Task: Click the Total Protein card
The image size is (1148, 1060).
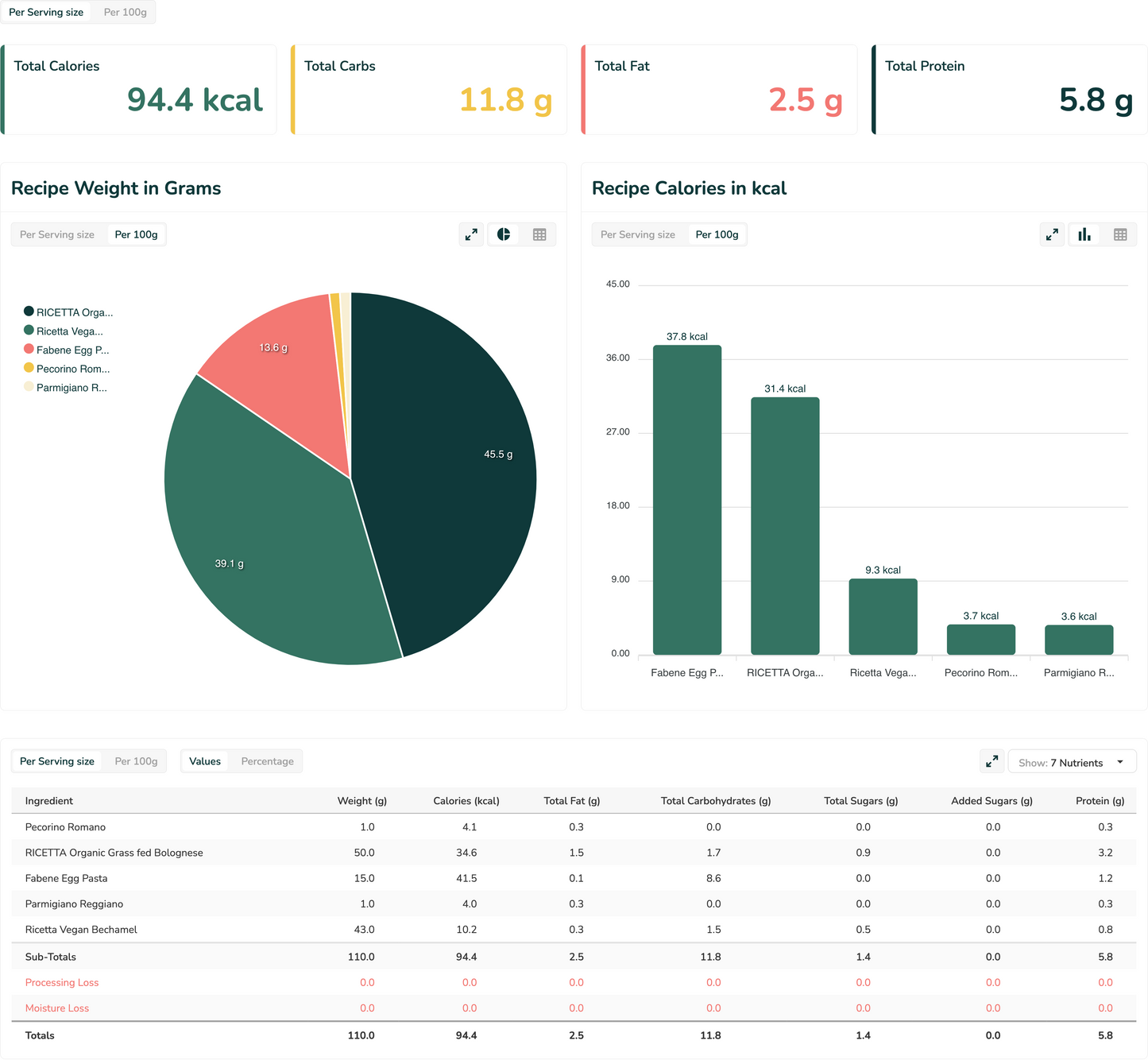Action: 1010,90
